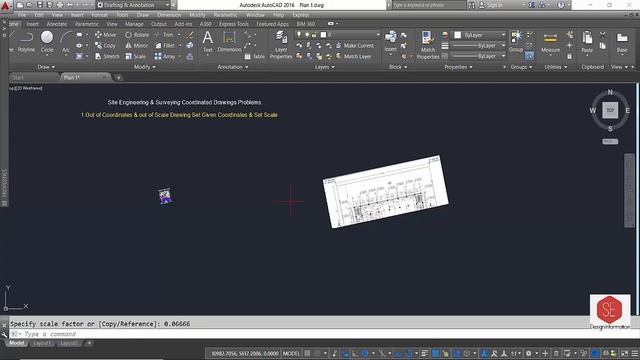The image size is (640, 360).
Task: Toggle MODEL space button in status bar
Action: pos(291,353)
